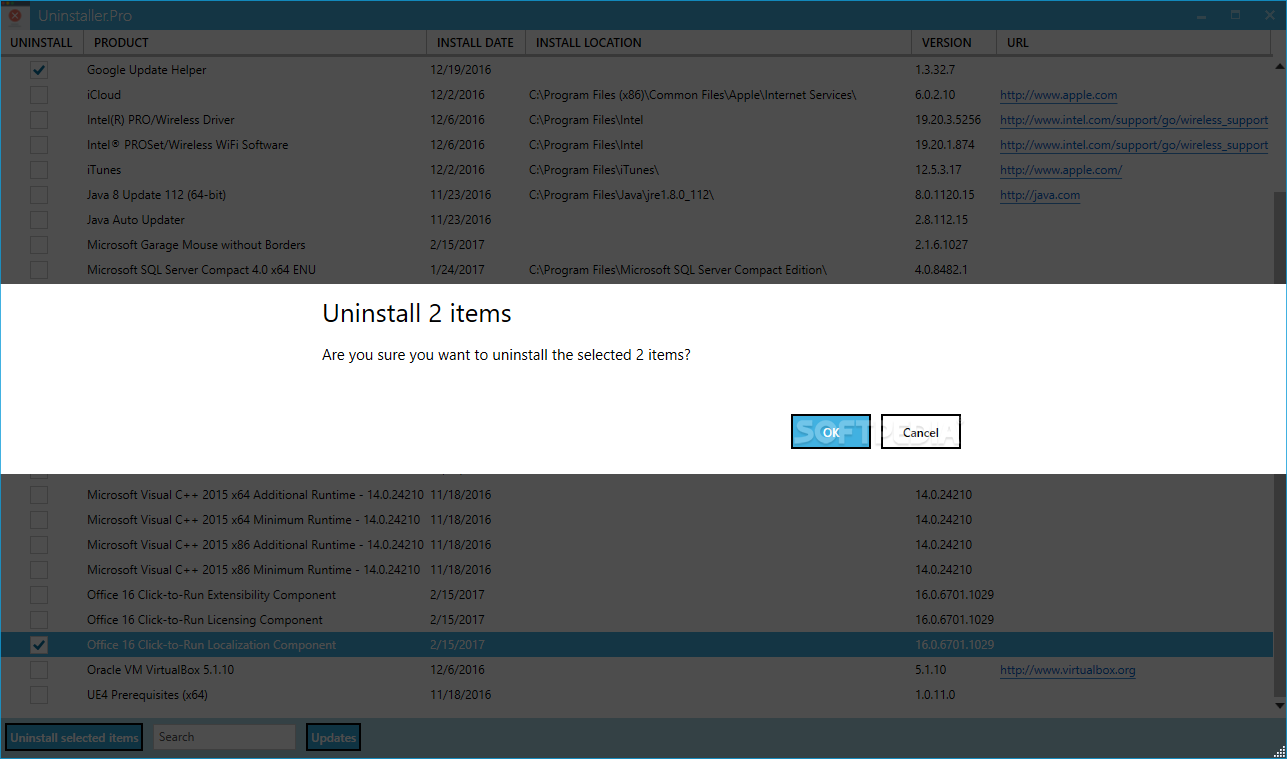The width and height of the screenshot is (1287, 759).
Task: Check Microsoft SQL Server Compact checkbox
Action: click(x=38, y=270)
